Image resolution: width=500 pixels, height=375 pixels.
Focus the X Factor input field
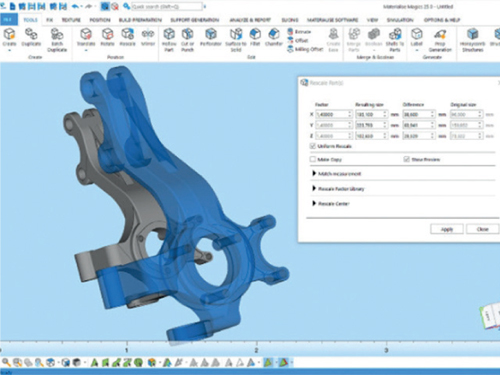[334, 114]
